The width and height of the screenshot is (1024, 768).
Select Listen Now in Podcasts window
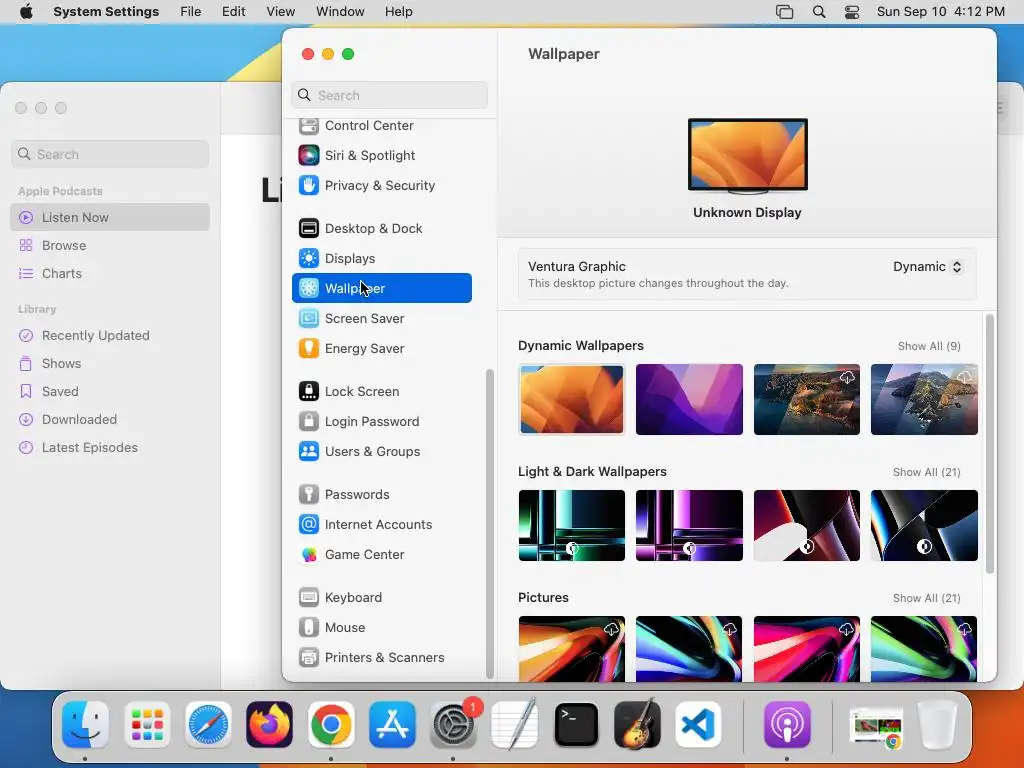click(110, 217)
